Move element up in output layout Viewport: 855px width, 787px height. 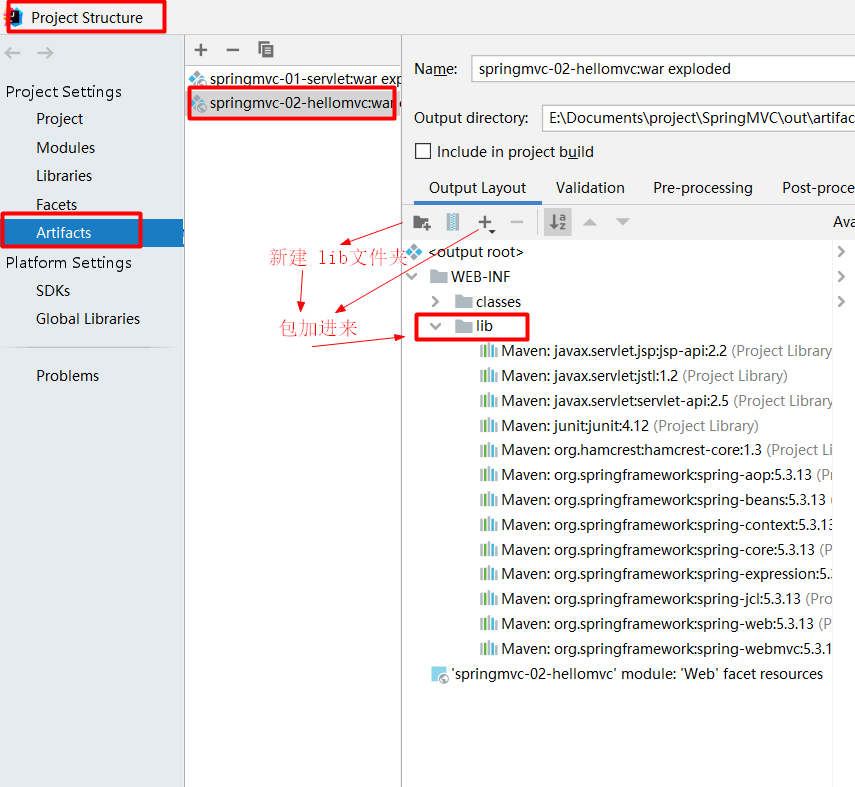(590, 222)
